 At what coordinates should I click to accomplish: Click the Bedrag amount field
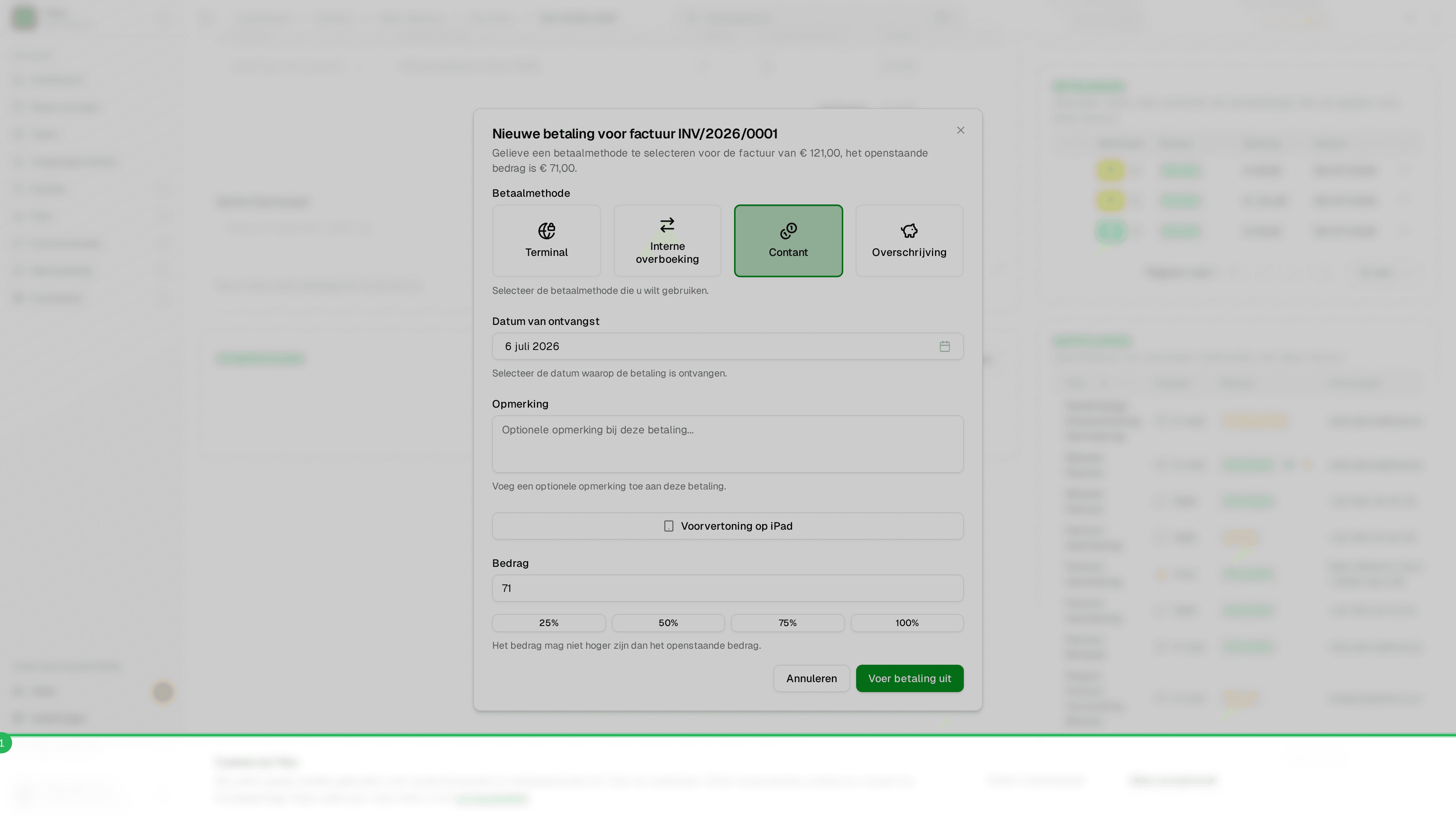[728, 588]
